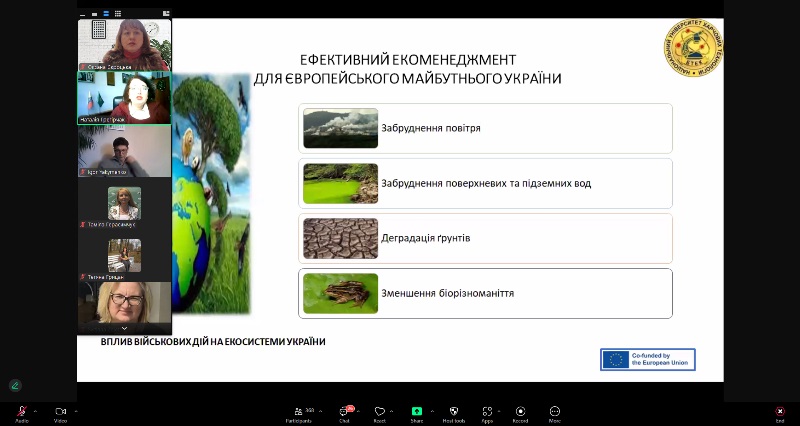Click globe and tree illustration
The width and height of the screenshot is (800, 426).
(211, 194)
